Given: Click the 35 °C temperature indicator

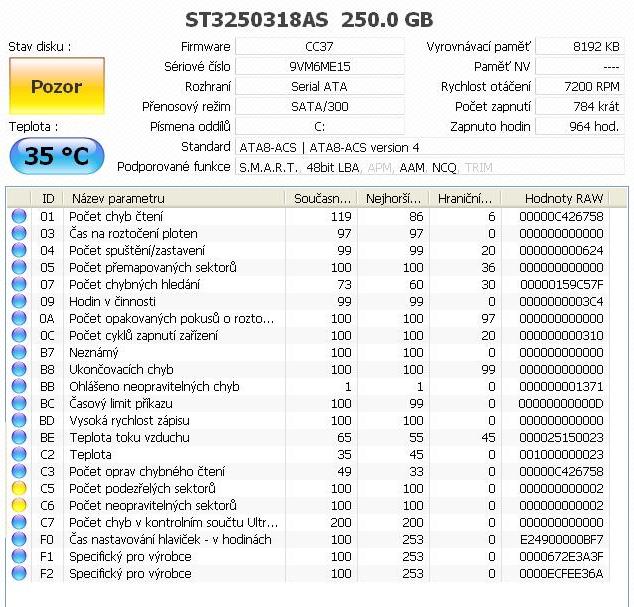Looking at the screenshot, I should click(56, 156).
